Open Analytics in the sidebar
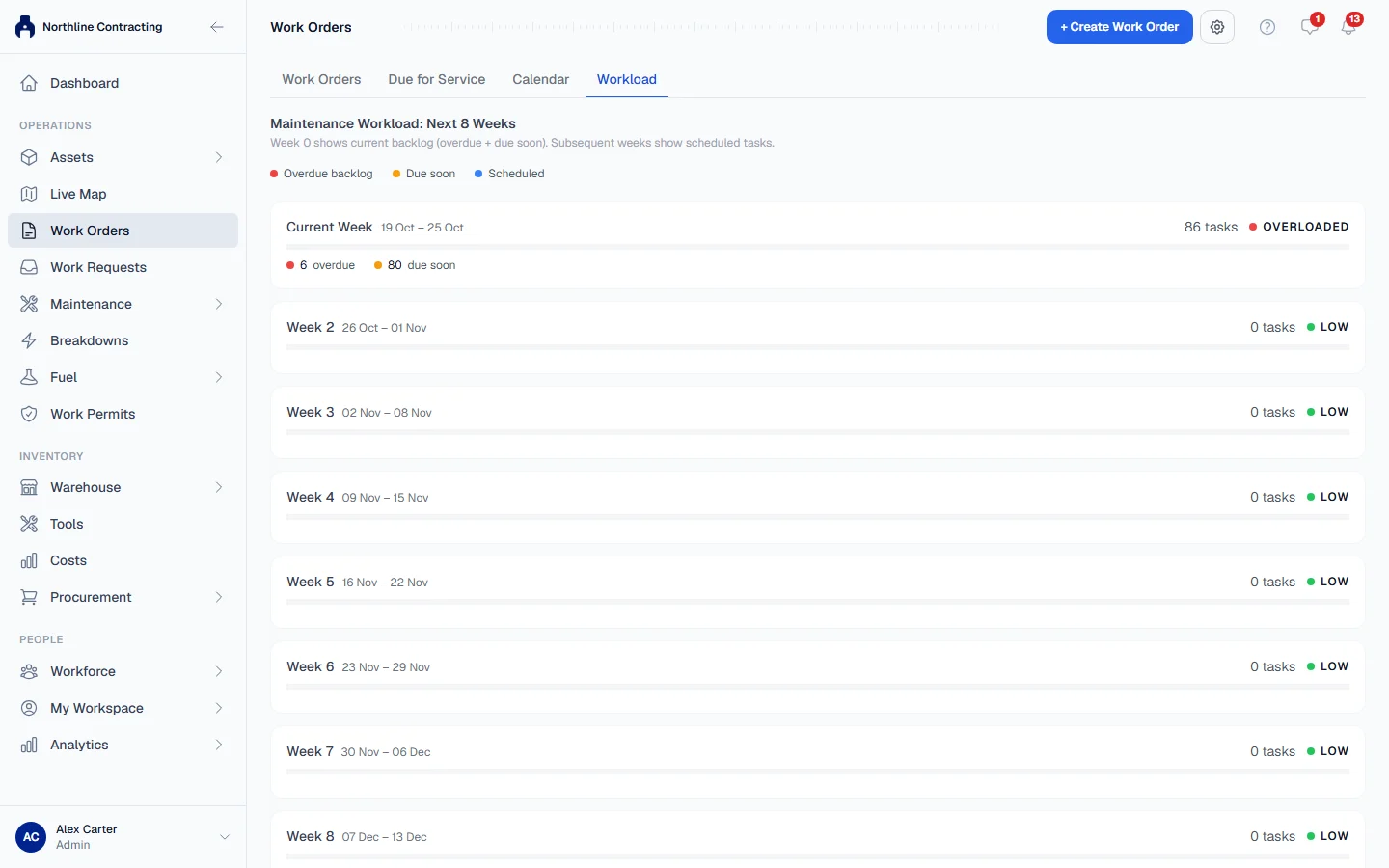This screenshot has width=1389, height=868. [123, 745]
